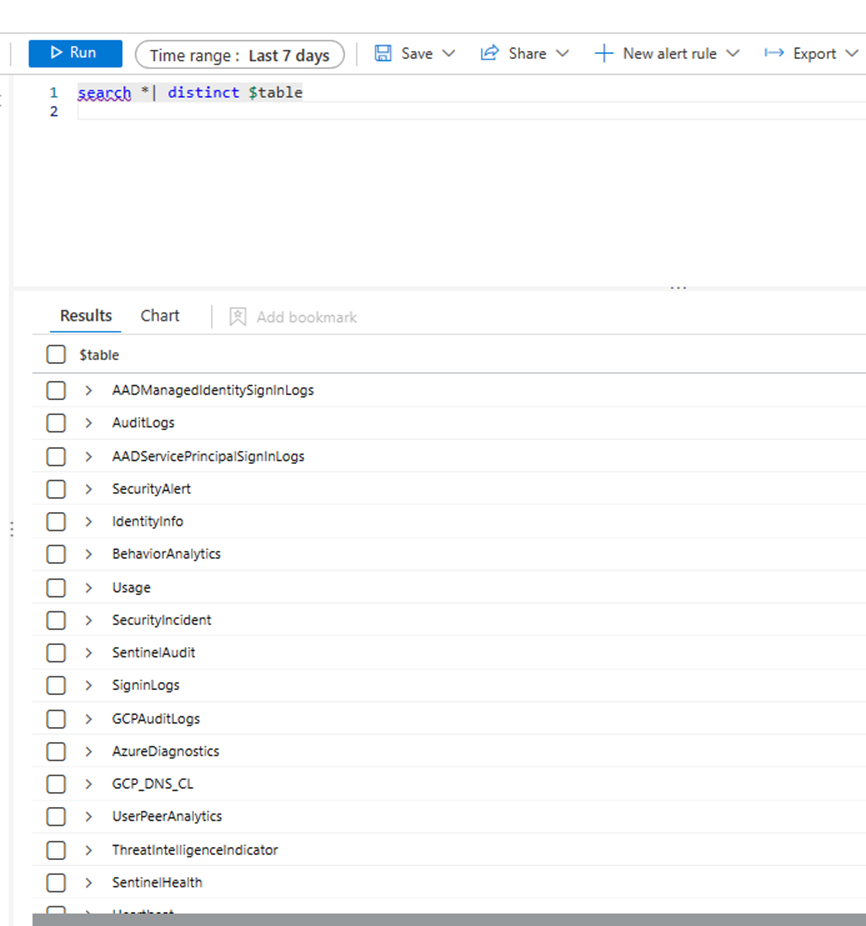
Task: Open the Time range selector
Action: point(240,55)
